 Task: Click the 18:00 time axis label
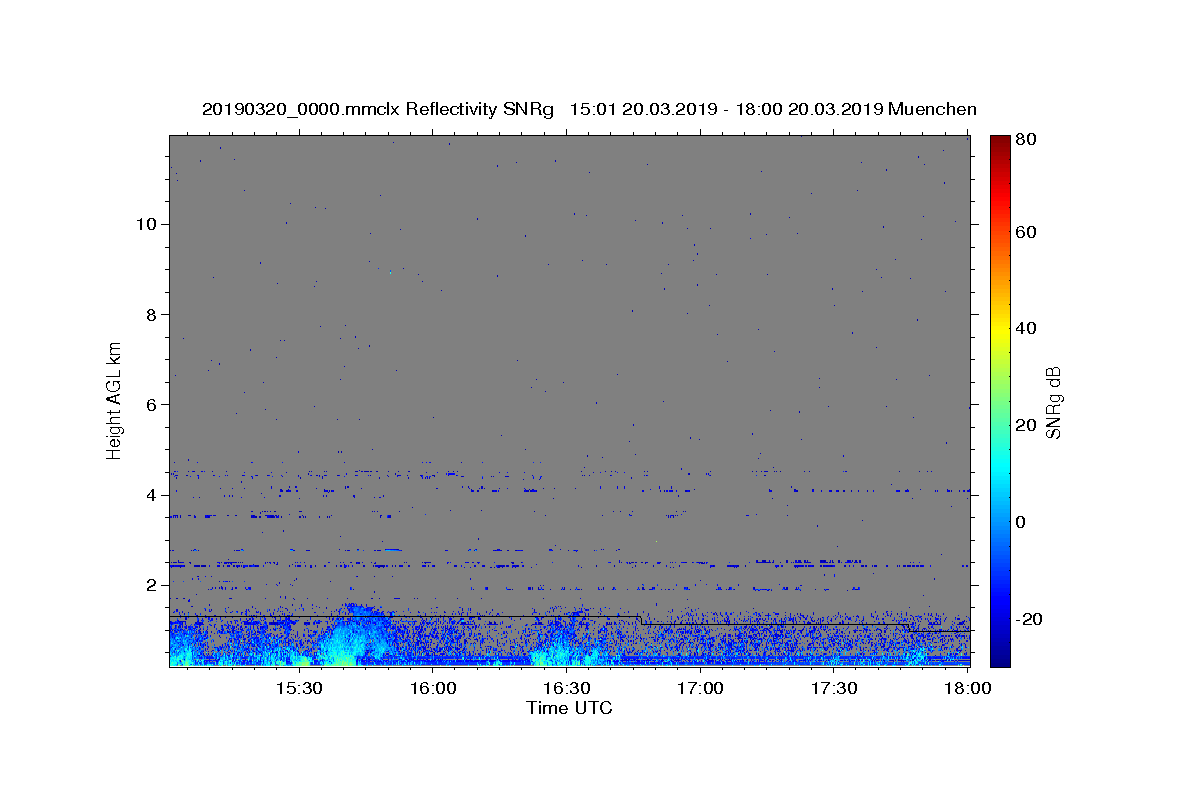(968, 688)
